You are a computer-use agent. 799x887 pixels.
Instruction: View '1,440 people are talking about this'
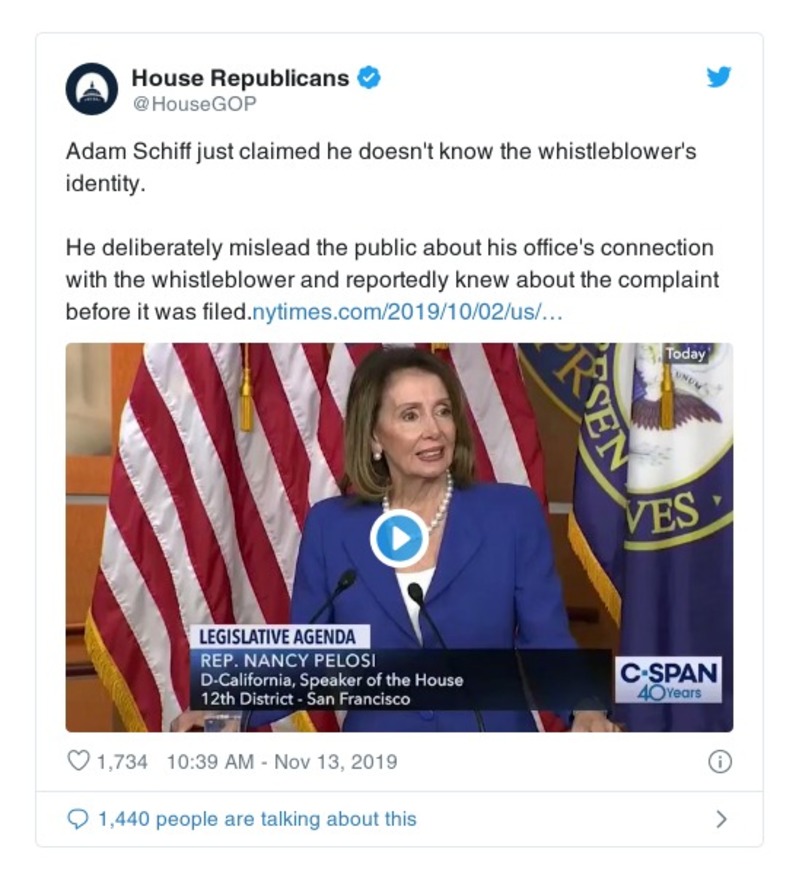point(257,819)
